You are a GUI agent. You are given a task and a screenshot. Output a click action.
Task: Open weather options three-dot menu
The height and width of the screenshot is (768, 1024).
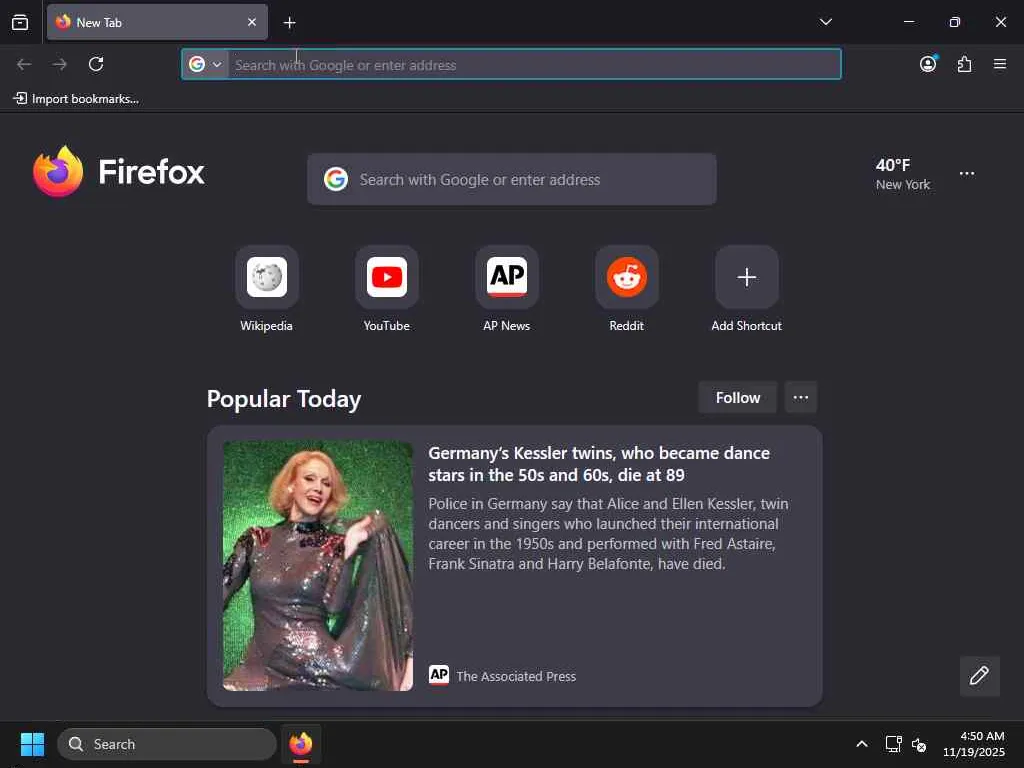[x=967, y=174]
